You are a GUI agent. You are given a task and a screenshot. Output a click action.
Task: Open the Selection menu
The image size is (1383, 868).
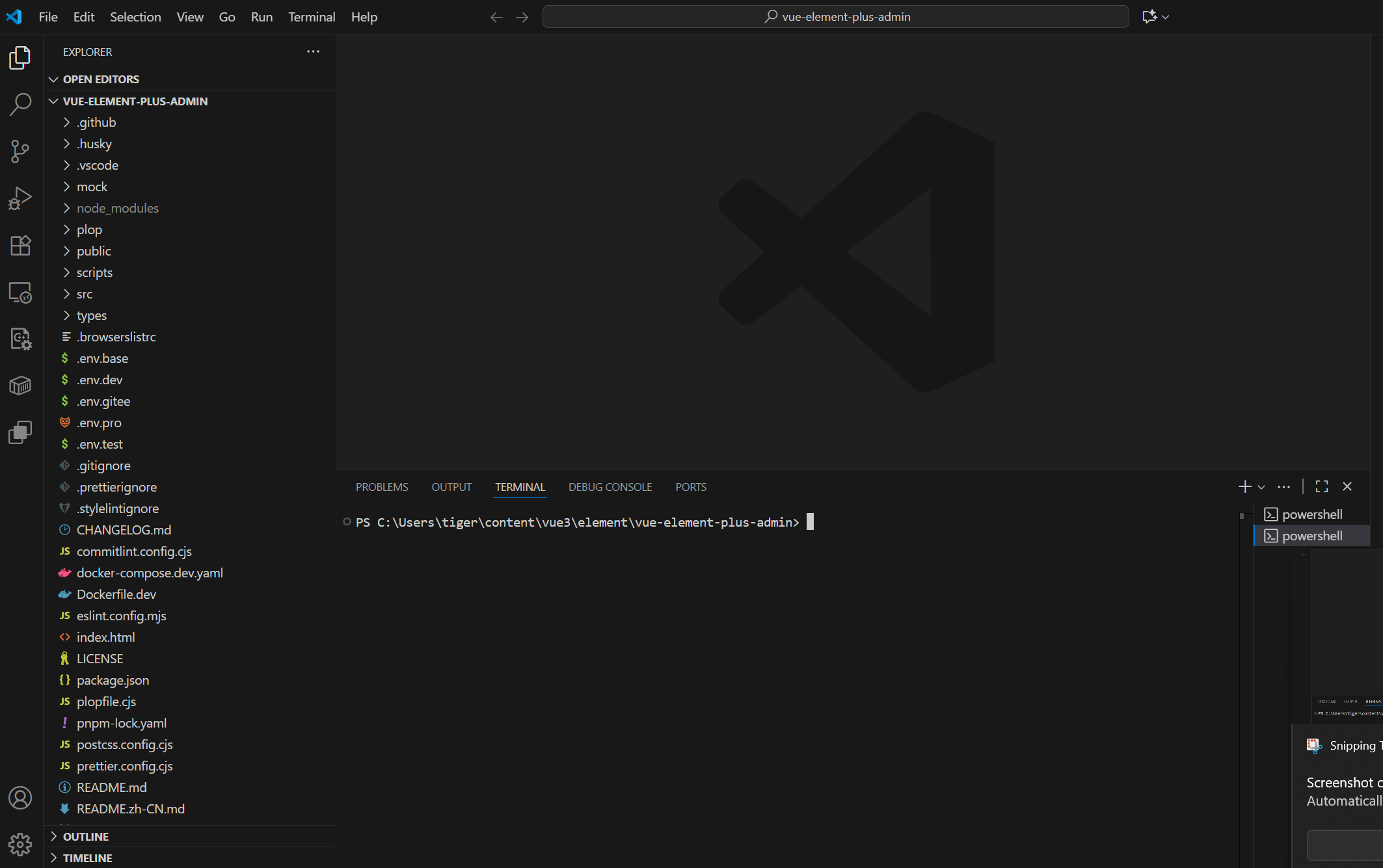pyautogui.click(x=135, y=17)
